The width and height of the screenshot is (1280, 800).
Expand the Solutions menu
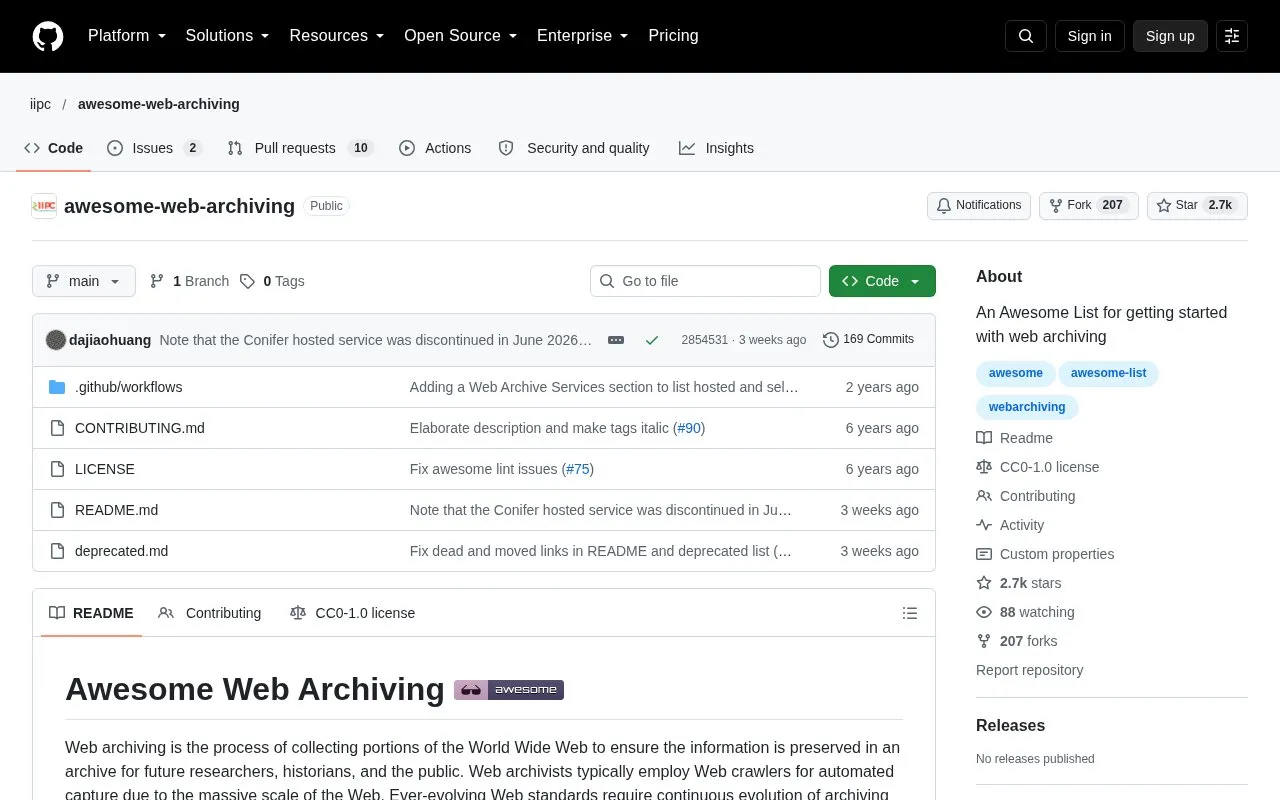coord(228,36)
